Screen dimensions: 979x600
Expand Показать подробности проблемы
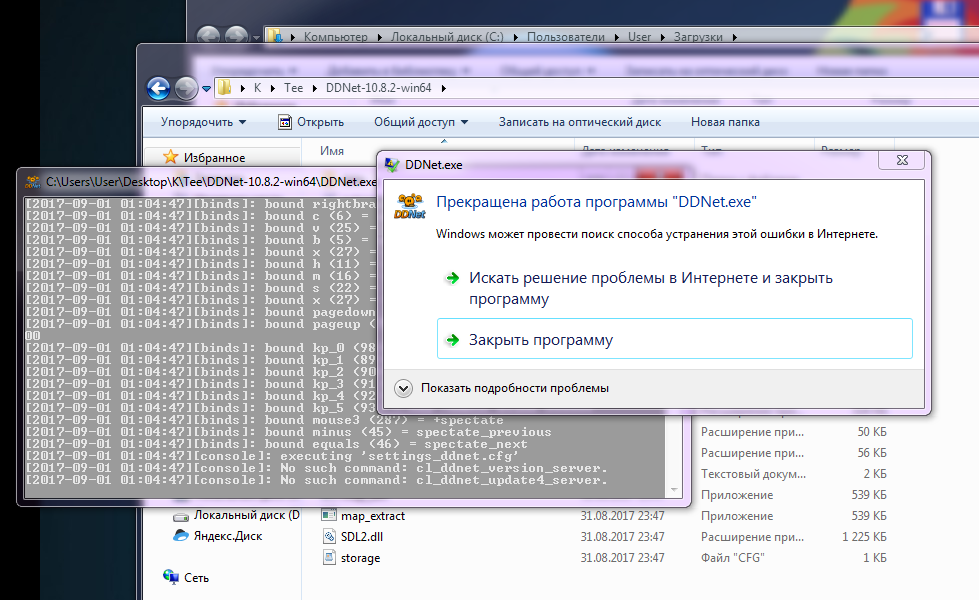coord(404,388)
